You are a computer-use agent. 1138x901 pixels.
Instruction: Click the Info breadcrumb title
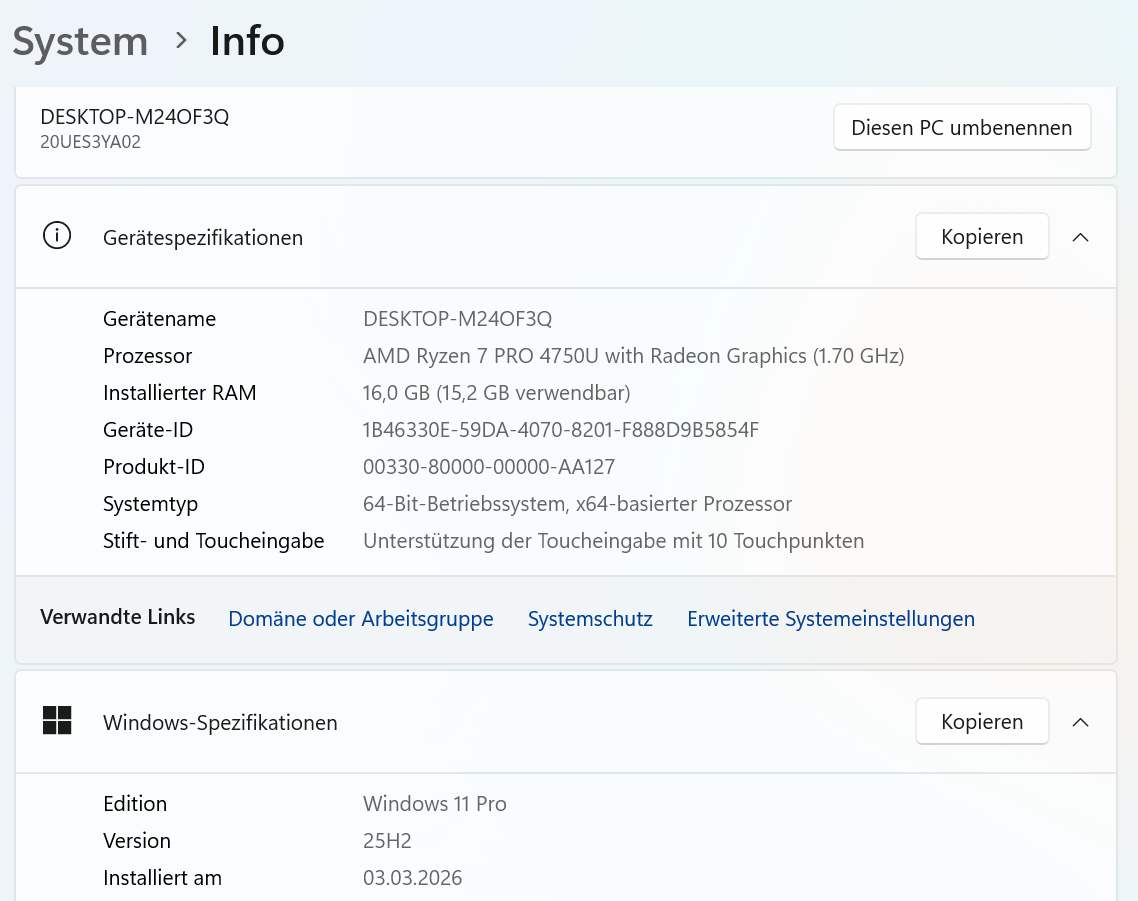pyautogui.click(x=247, y=41)
